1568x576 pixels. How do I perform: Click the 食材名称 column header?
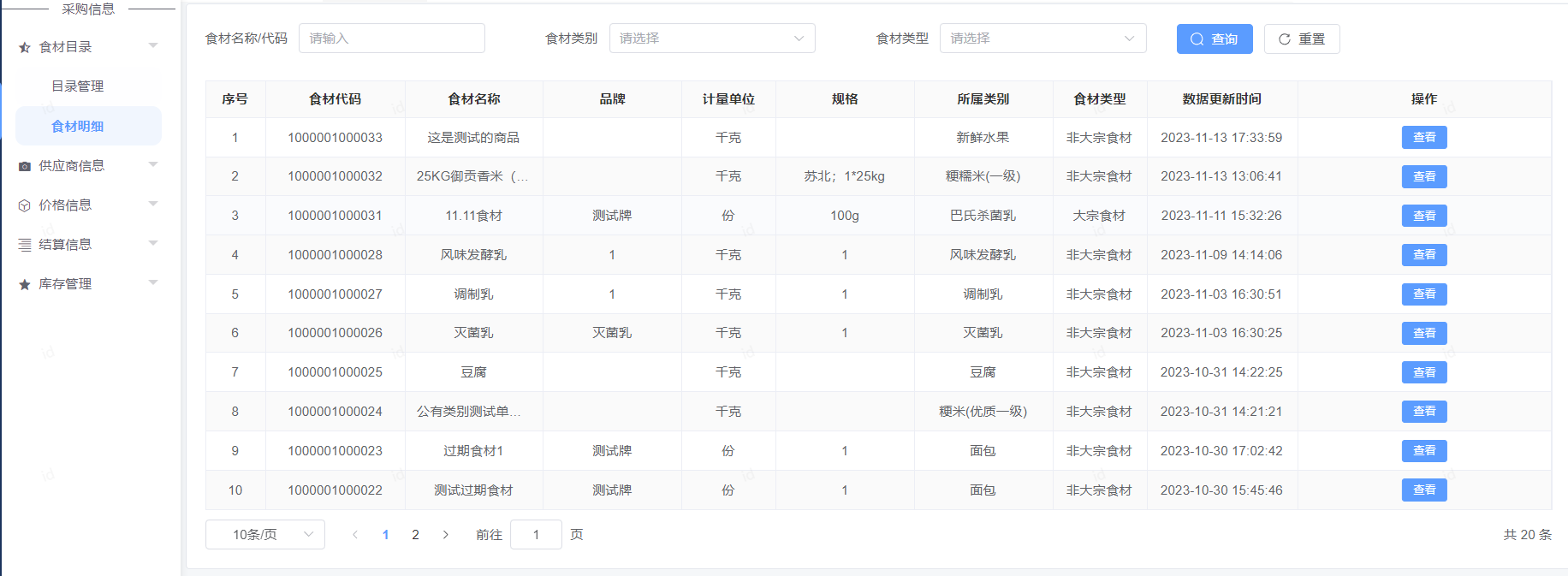pyautogui.click(x=474, y=99)
